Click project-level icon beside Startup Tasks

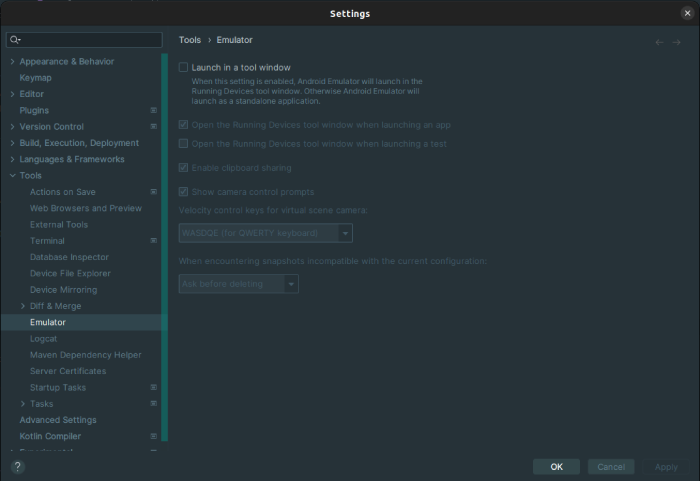(x=153, y=387)
